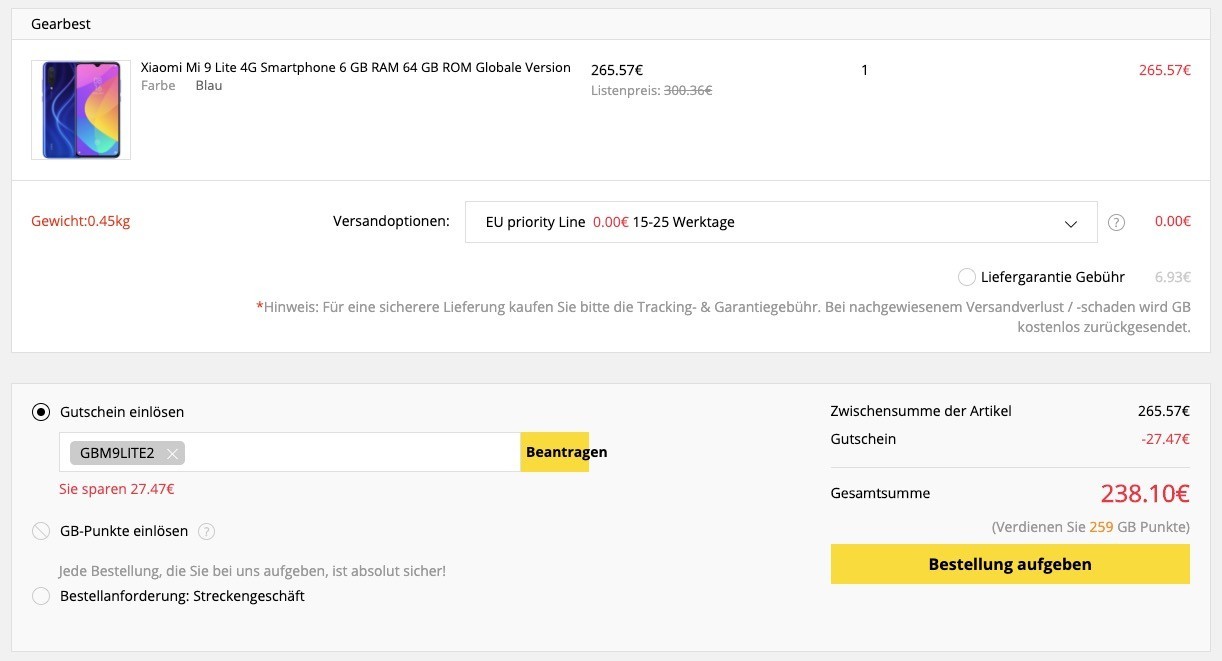Screen dimensions: 1222x661
Task: Enable the Liefergarantie Gebühr option
Action: [966, 277]
